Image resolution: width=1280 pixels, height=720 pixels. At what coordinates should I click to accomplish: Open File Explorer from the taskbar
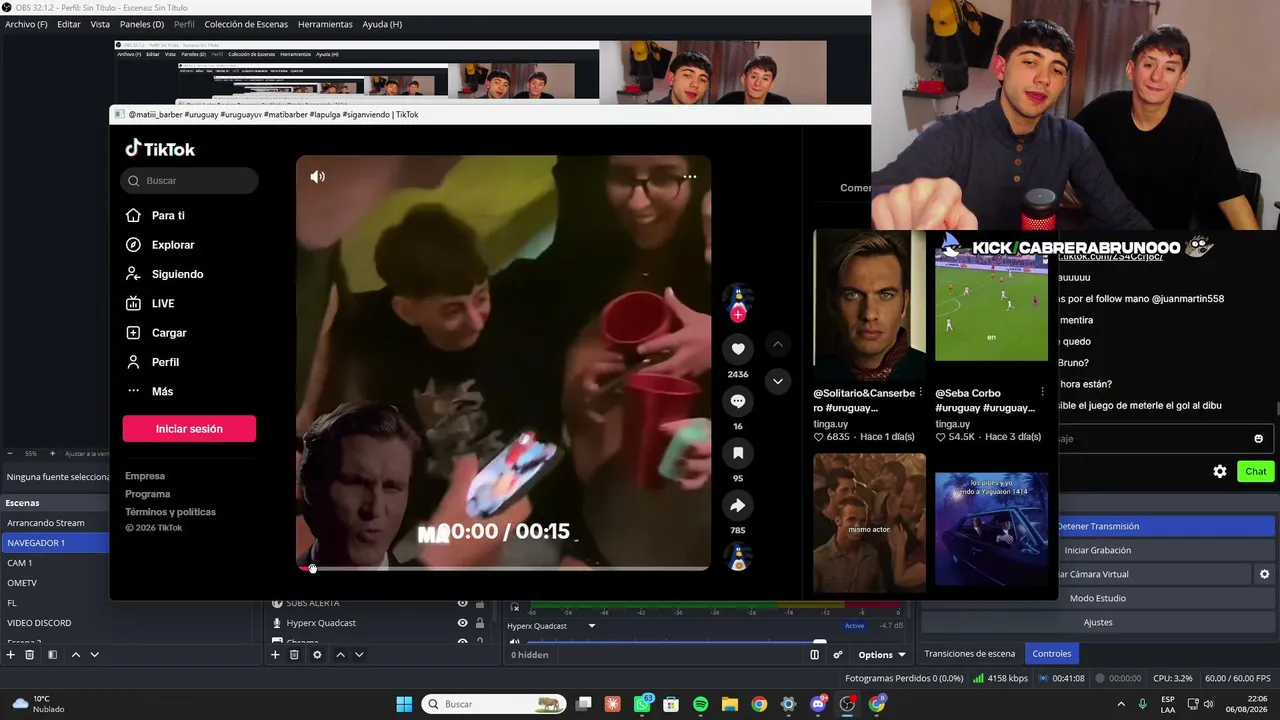[x=729, y=704]
